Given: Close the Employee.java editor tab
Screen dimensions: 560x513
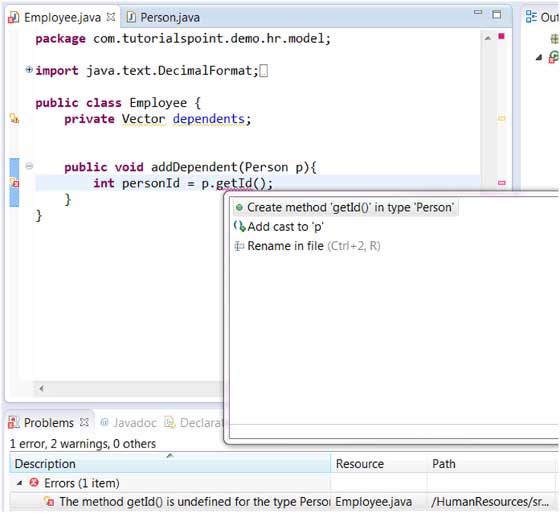Looking at the screenshot, I should click(111, 17).
